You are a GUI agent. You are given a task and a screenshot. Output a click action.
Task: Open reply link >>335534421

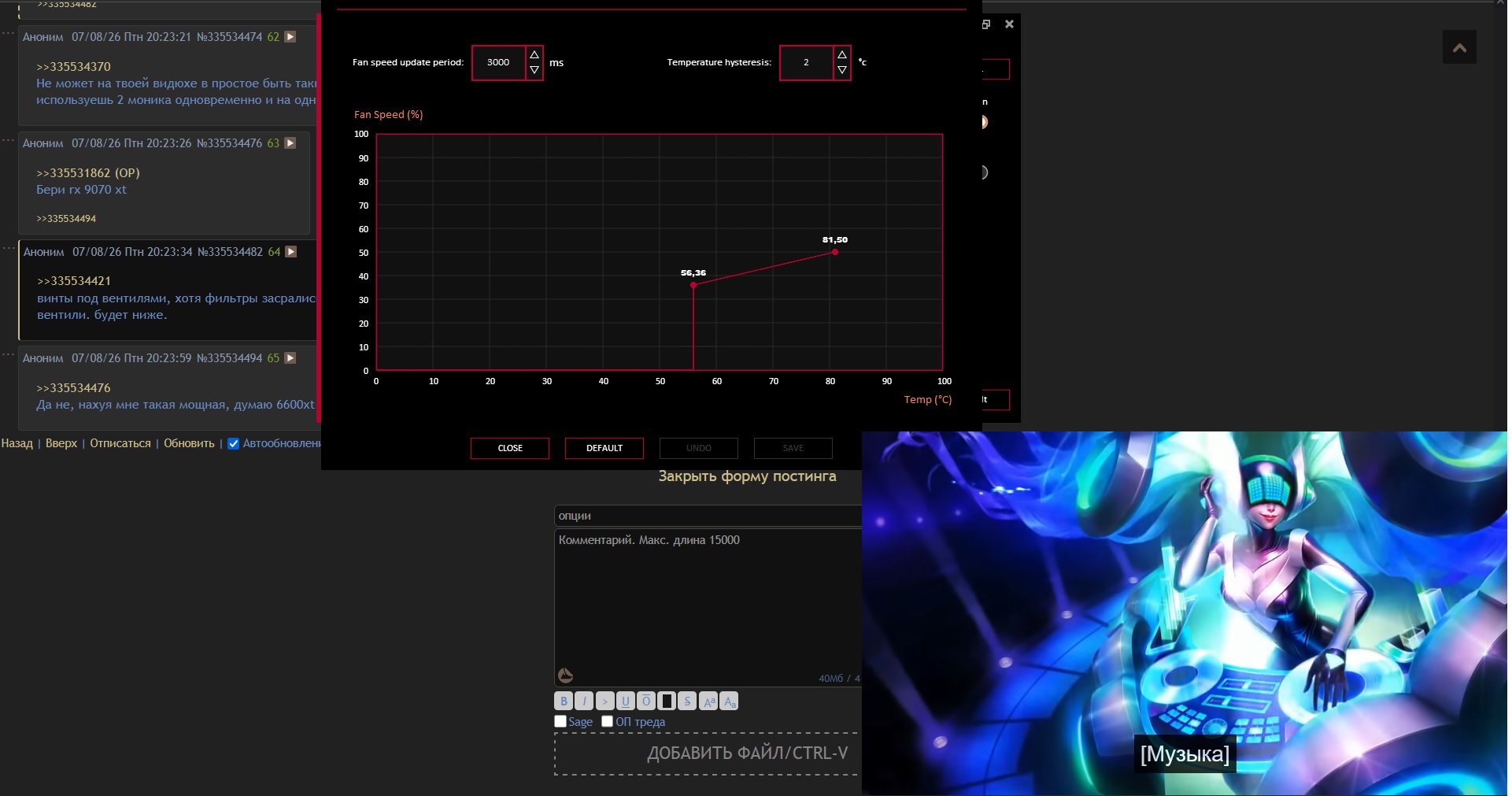[74, 281]
